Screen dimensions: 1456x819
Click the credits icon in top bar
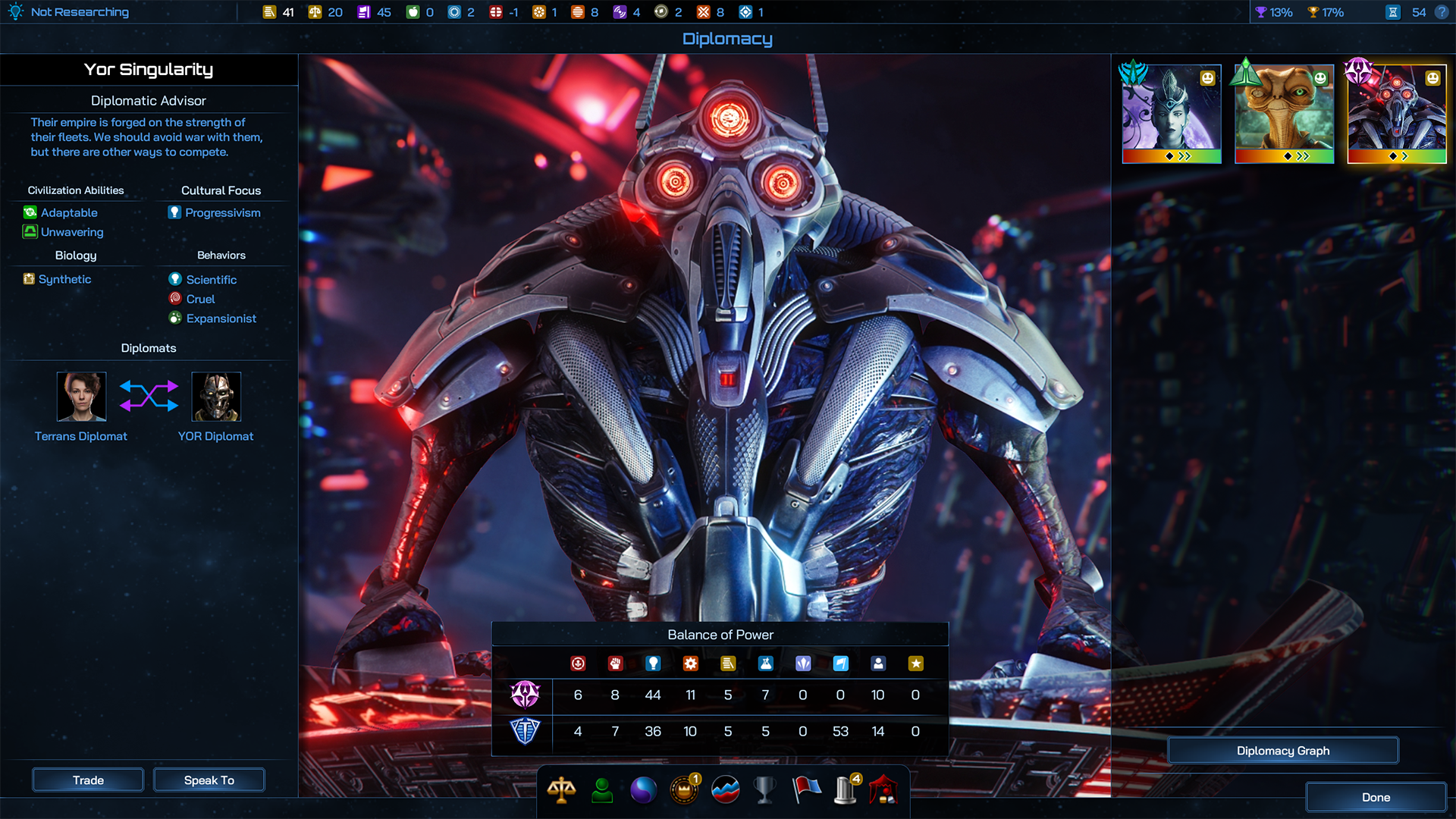(x=269, y=12)
